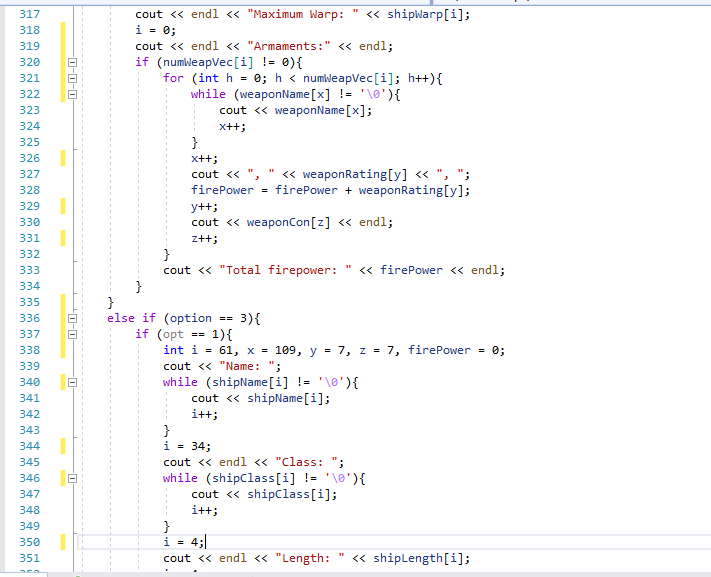Screen dimensions: 711x577
Task: Click the "Class: " string literal
Action: pos(306,462)
